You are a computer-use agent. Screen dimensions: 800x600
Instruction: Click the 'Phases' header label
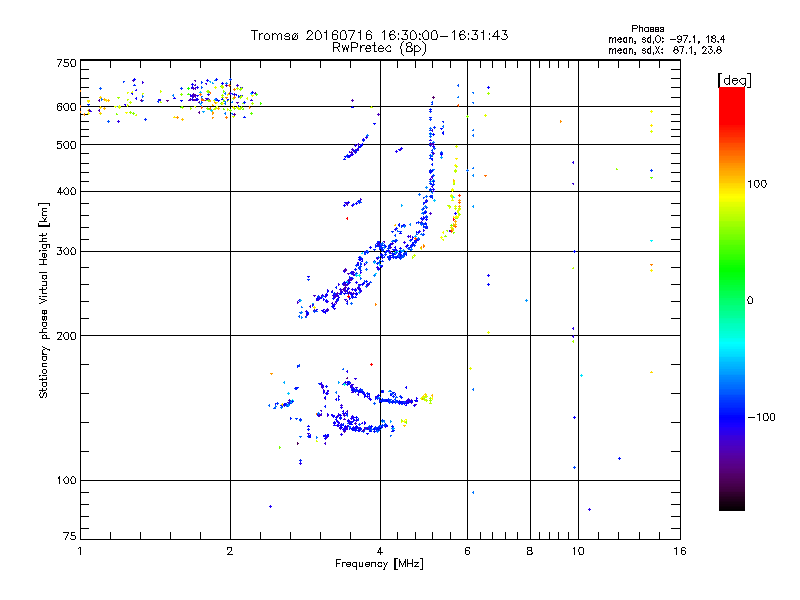coord(647,29)
